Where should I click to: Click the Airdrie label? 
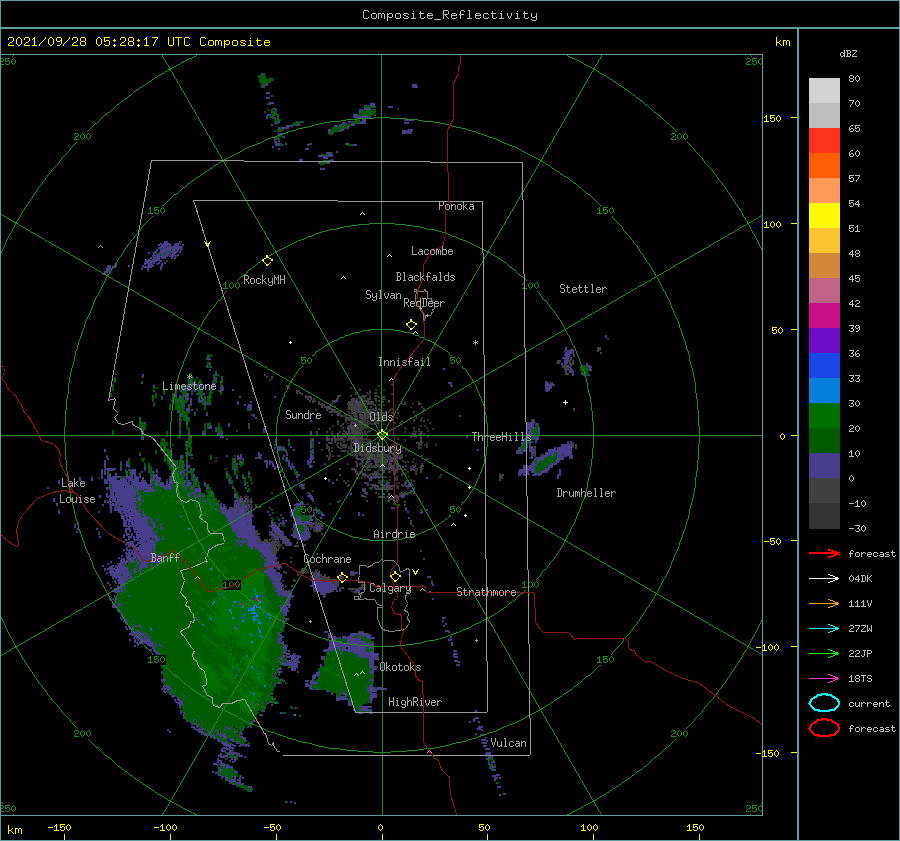[x=394, y=534]
